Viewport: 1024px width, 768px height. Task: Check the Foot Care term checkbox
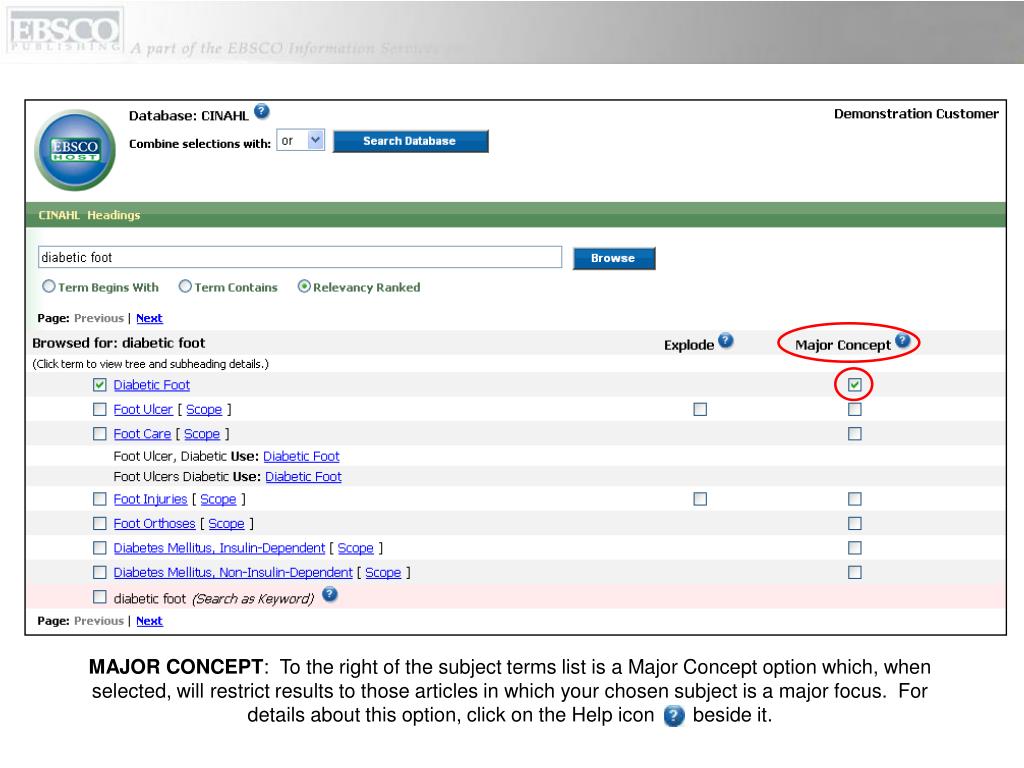click(99, 434)
